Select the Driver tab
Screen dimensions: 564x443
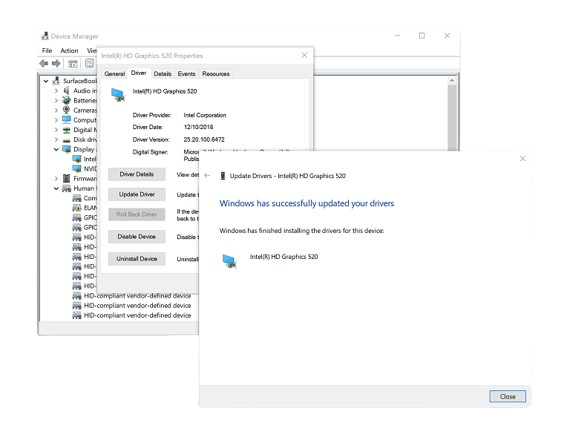138,73
